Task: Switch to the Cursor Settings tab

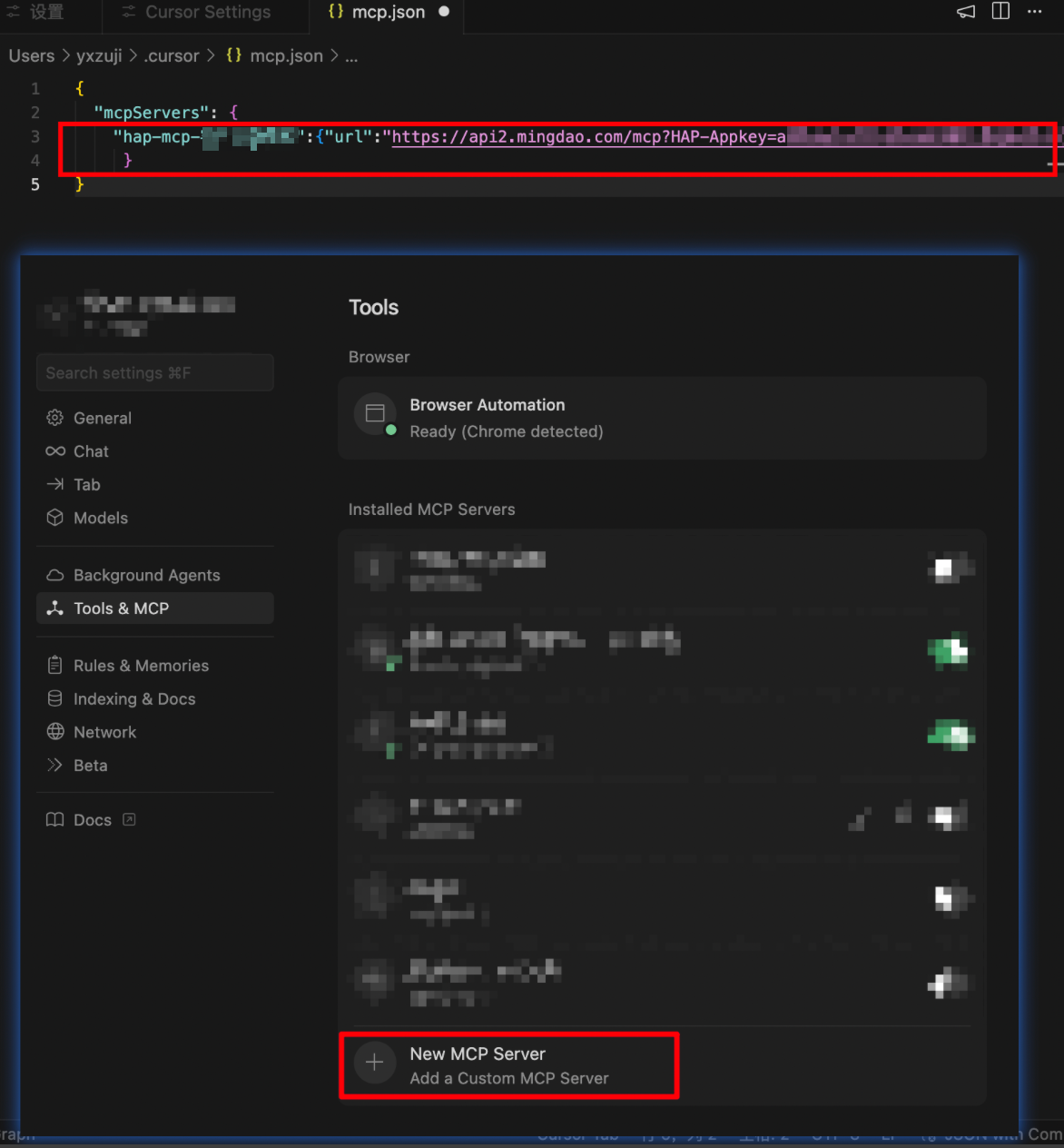Action: click(207, 12)
